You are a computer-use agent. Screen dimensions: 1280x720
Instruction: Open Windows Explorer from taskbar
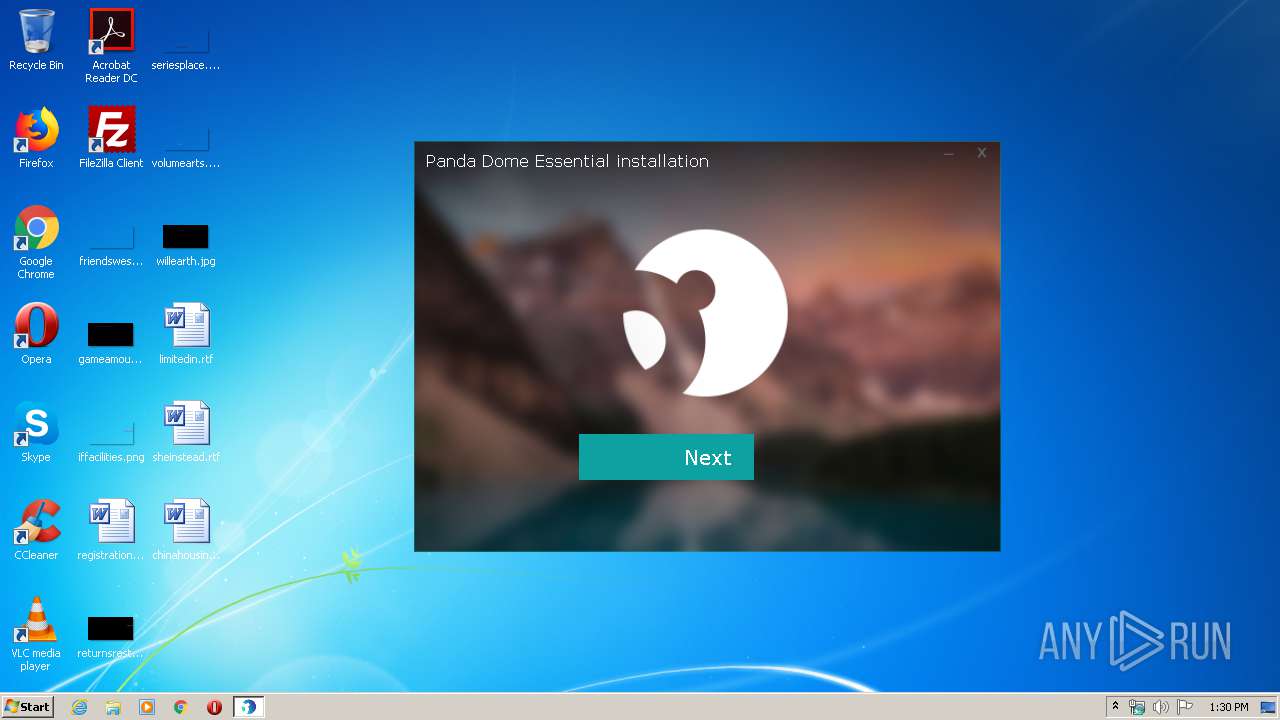point(113,707)
